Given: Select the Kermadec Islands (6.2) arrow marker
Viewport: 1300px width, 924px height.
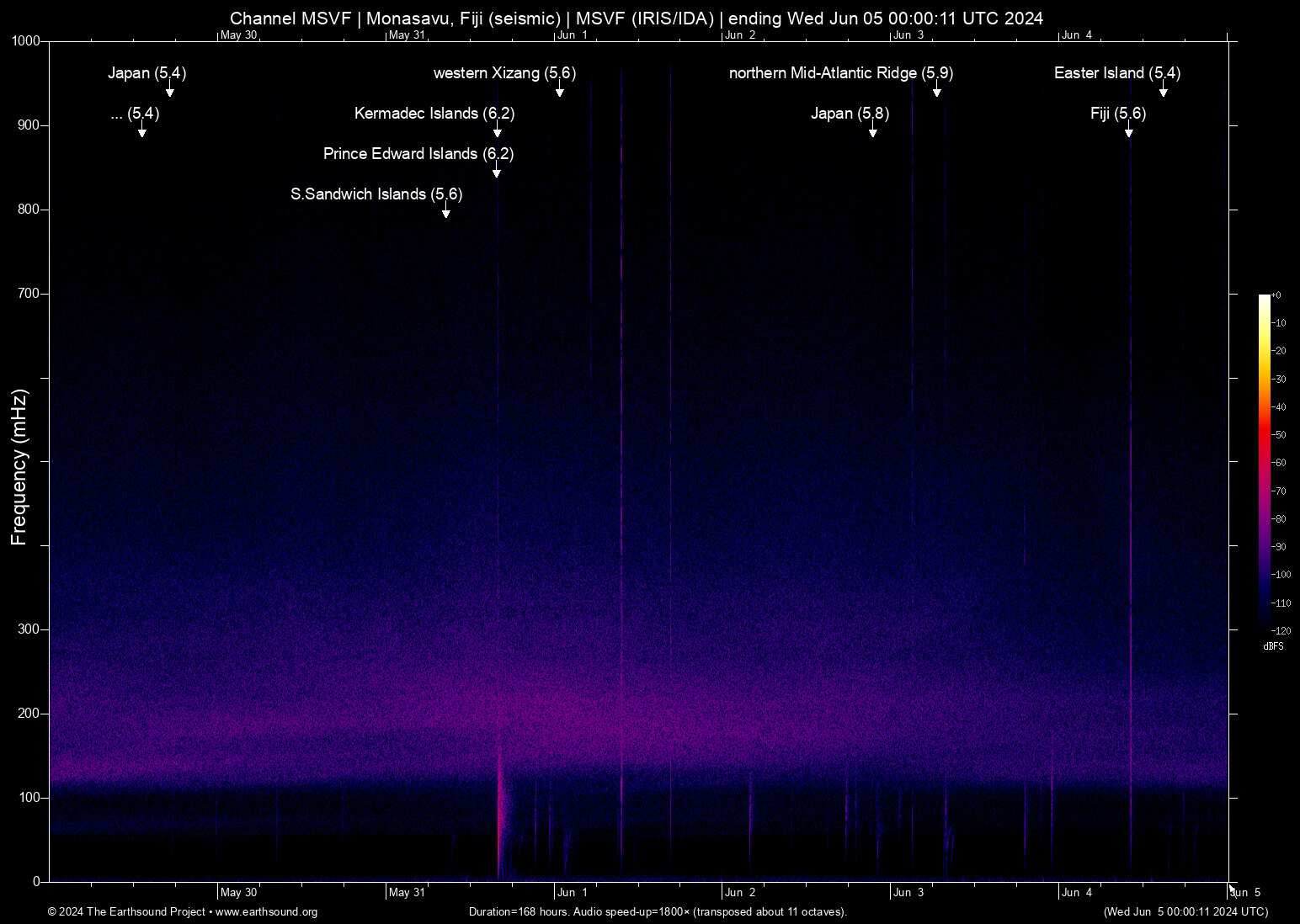Looking at the screenshot, I should 497,134.
